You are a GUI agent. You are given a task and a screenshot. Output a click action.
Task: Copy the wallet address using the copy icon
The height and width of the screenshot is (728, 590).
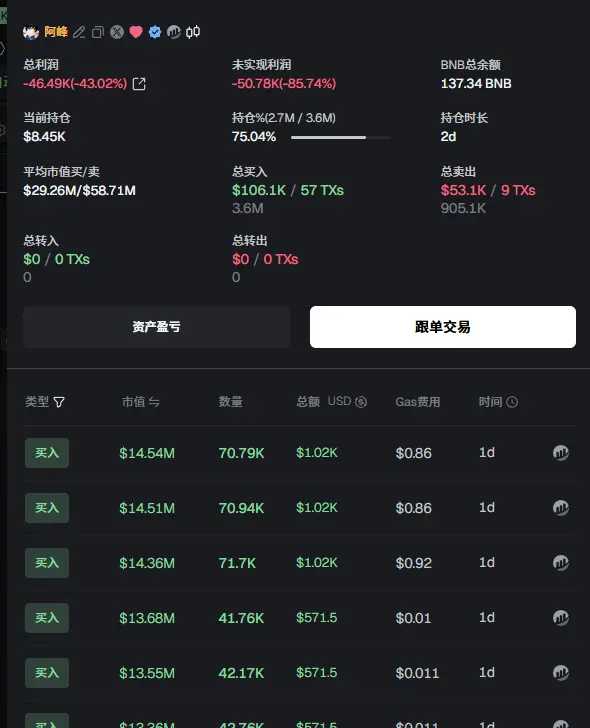(97, 32)
